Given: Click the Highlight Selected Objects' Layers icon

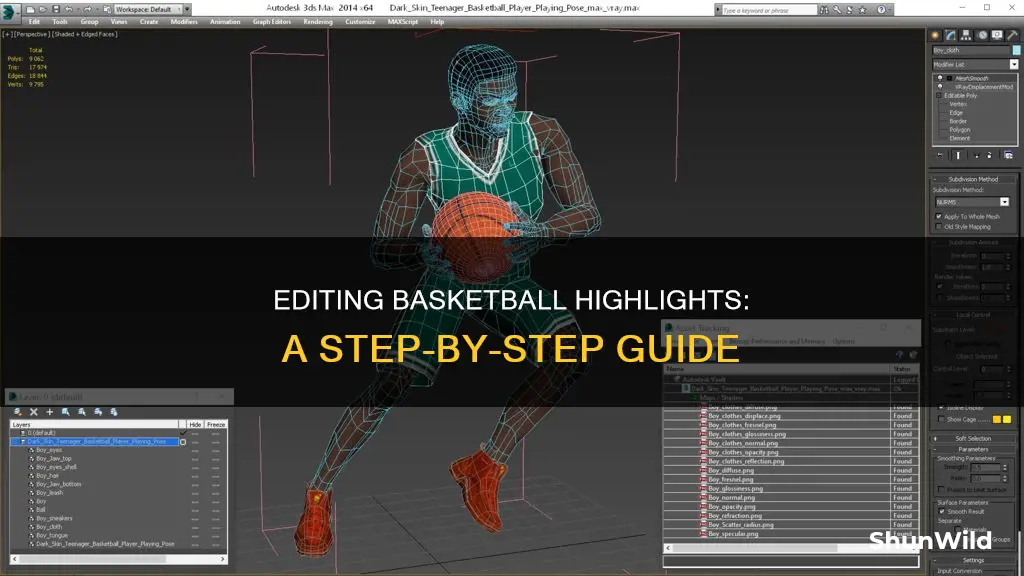Looking at the screenshot, I should 82,412.
